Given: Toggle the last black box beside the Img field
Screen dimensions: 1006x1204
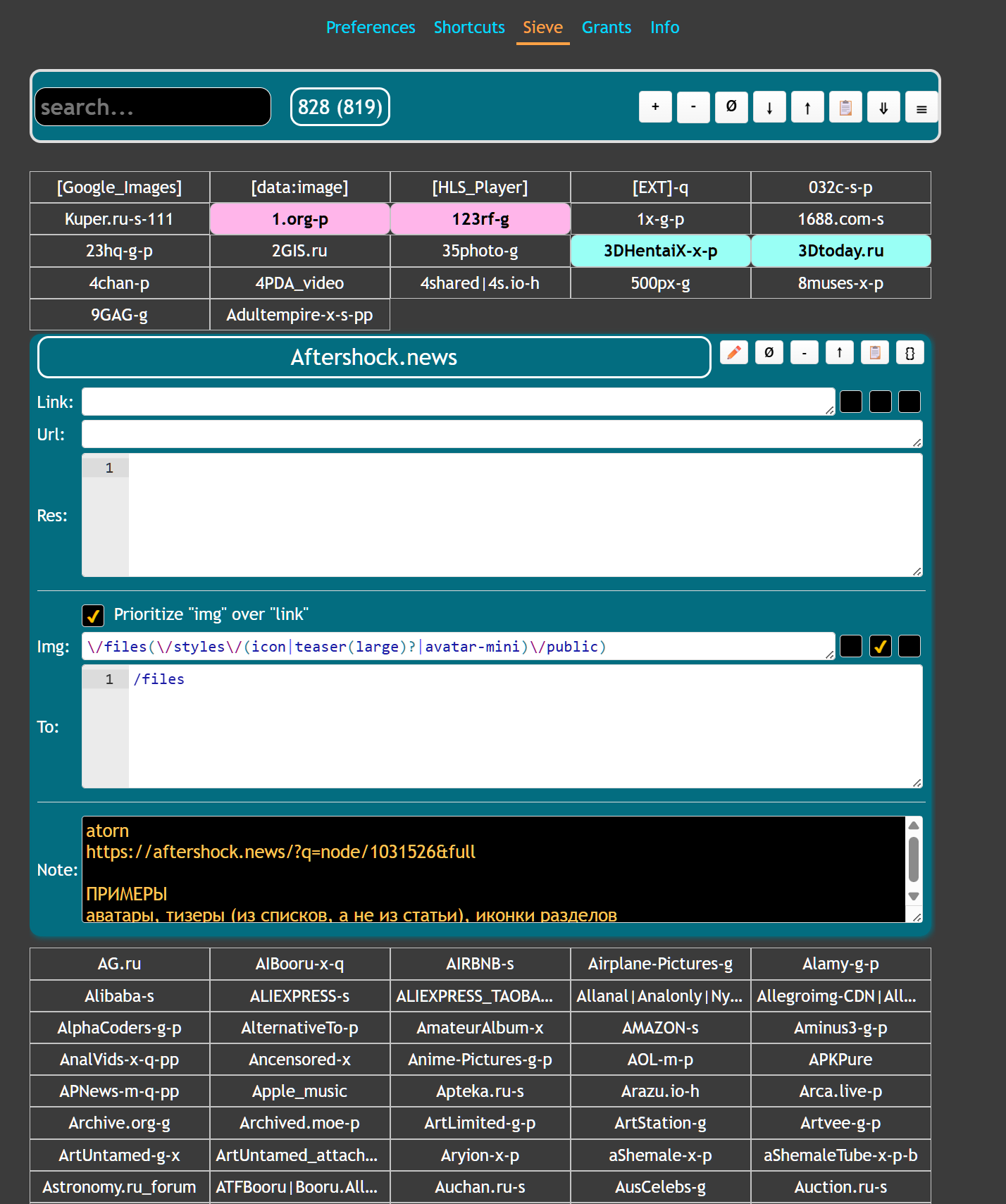Looking at the screenshot, I should (x=909, y=646).
